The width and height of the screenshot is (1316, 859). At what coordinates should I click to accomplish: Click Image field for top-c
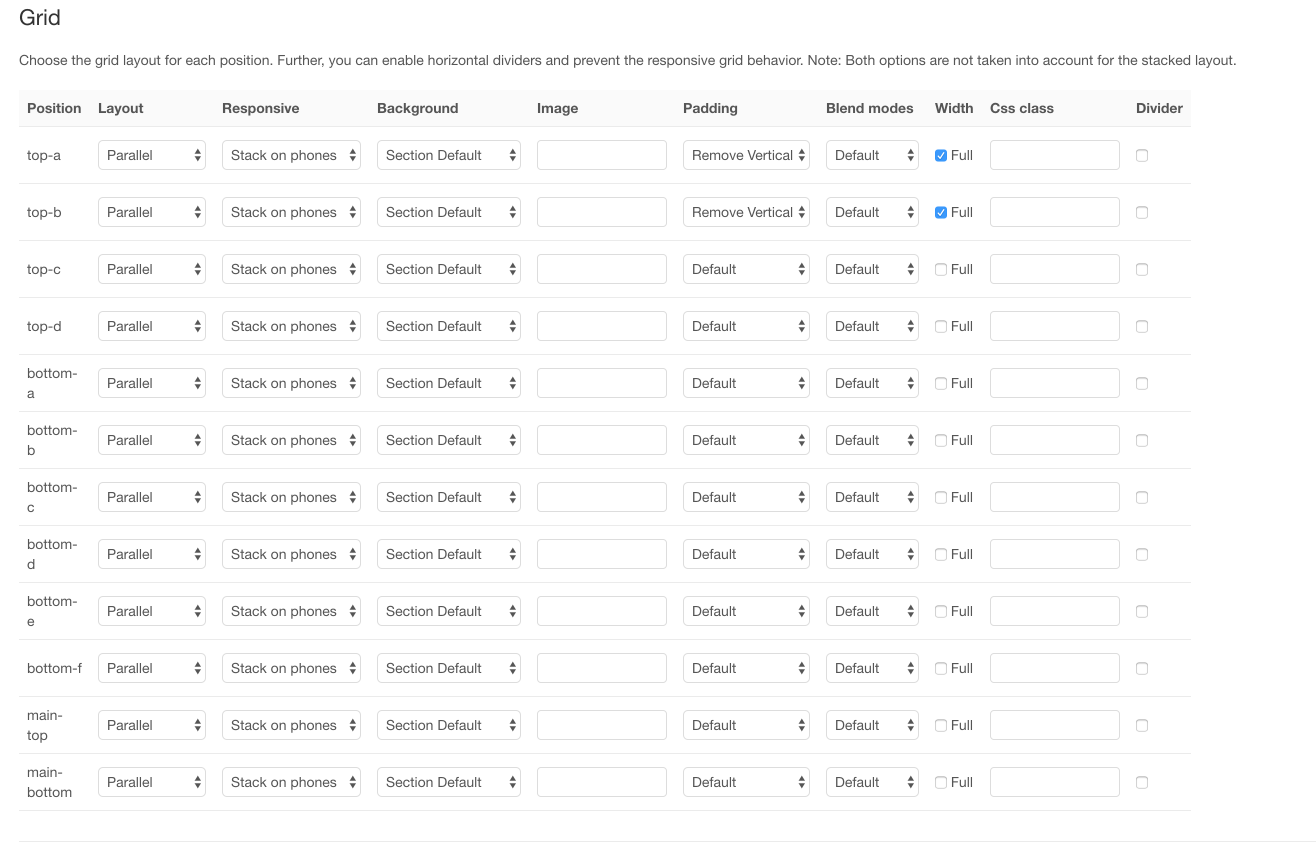click(x=602, y=269)
